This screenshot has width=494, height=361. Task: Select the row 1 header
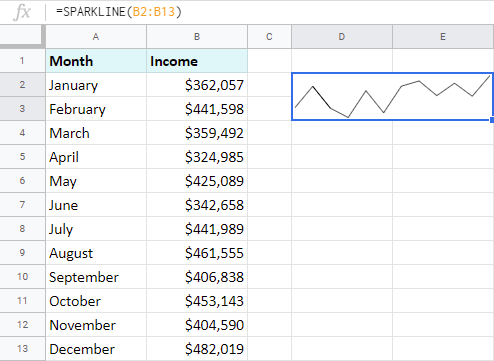pos(22,61)
